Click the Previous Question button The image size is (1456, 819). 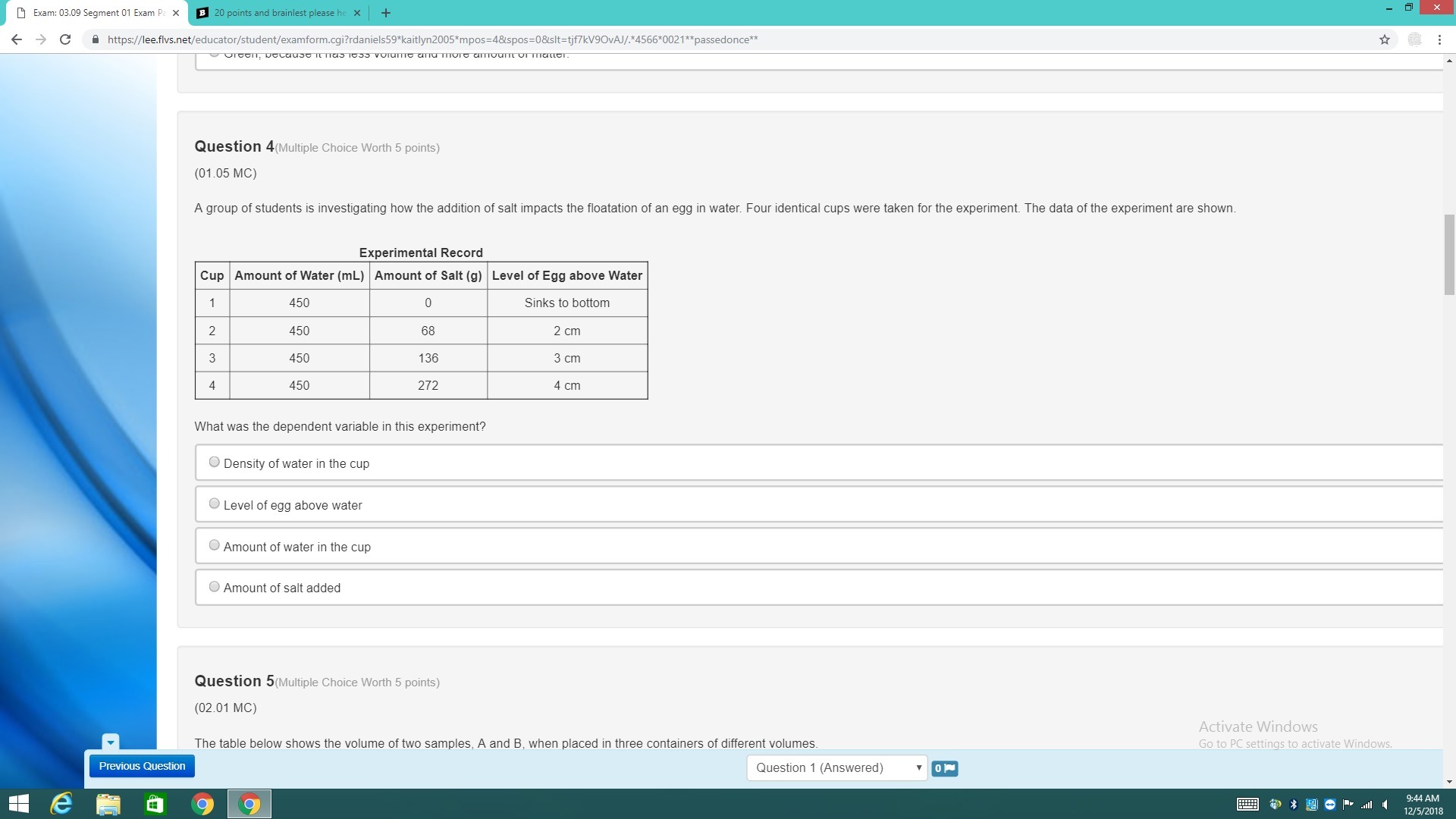tap(142, 766)
